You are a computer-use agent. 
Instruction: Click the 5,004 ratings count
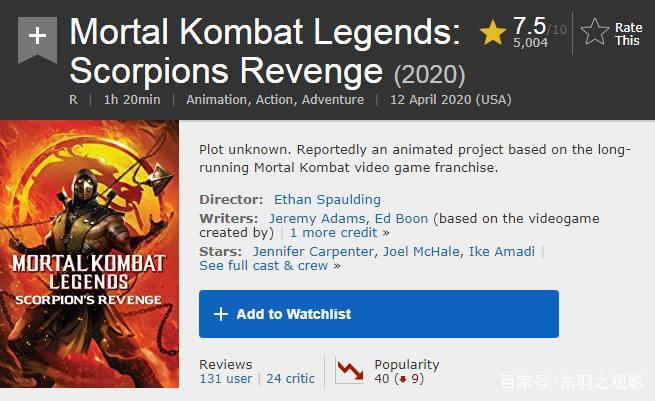click(530, 43)
